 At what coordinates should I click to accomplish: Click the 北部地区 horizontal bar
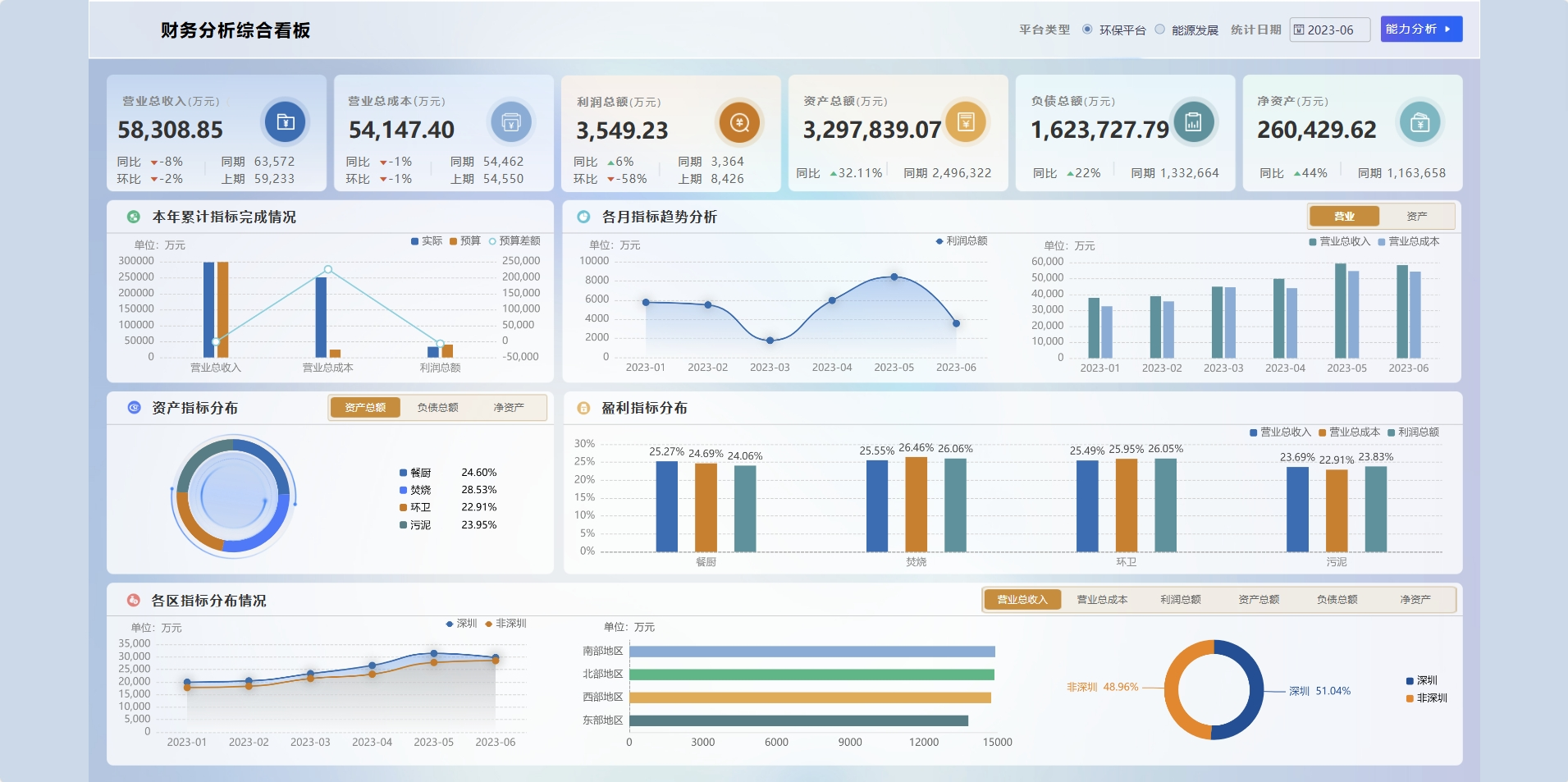pyautogui.click(x=811, y=675)
